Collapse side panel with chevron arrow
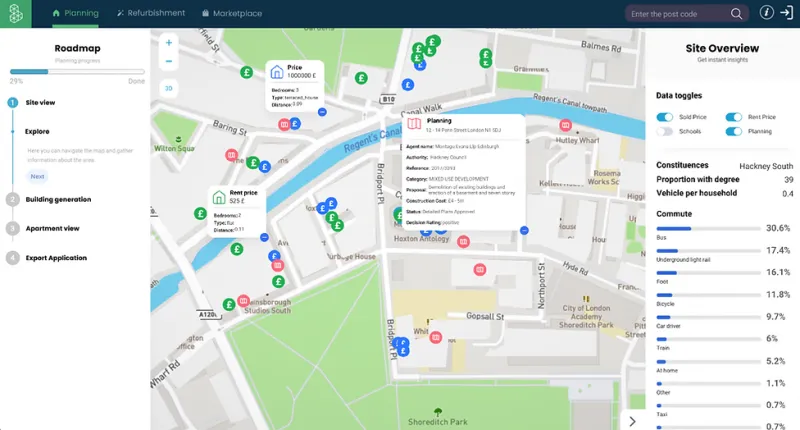The image size is (800, 430). (632, 421)
